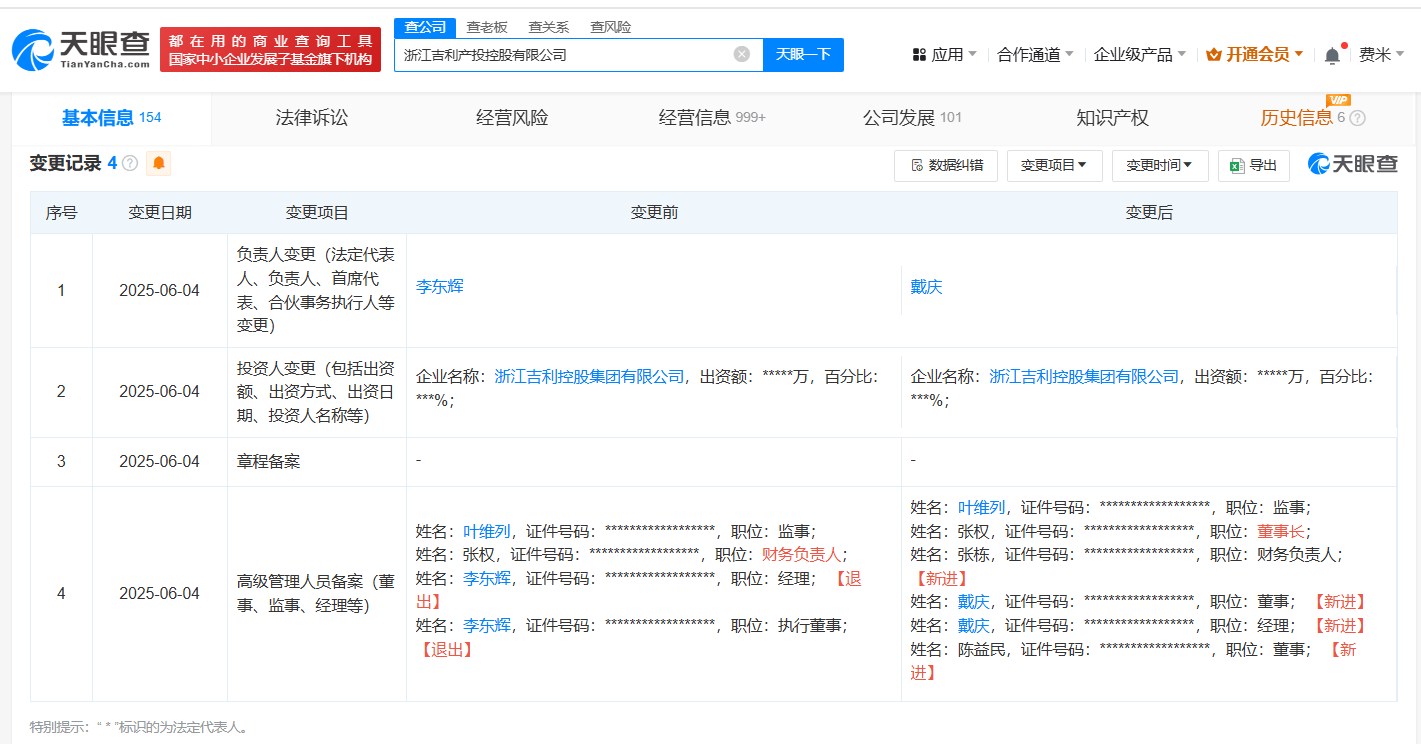Screen dimensions: 1421x744
Task: Open the notifications bell in the header
Action: click(1332, 55)
